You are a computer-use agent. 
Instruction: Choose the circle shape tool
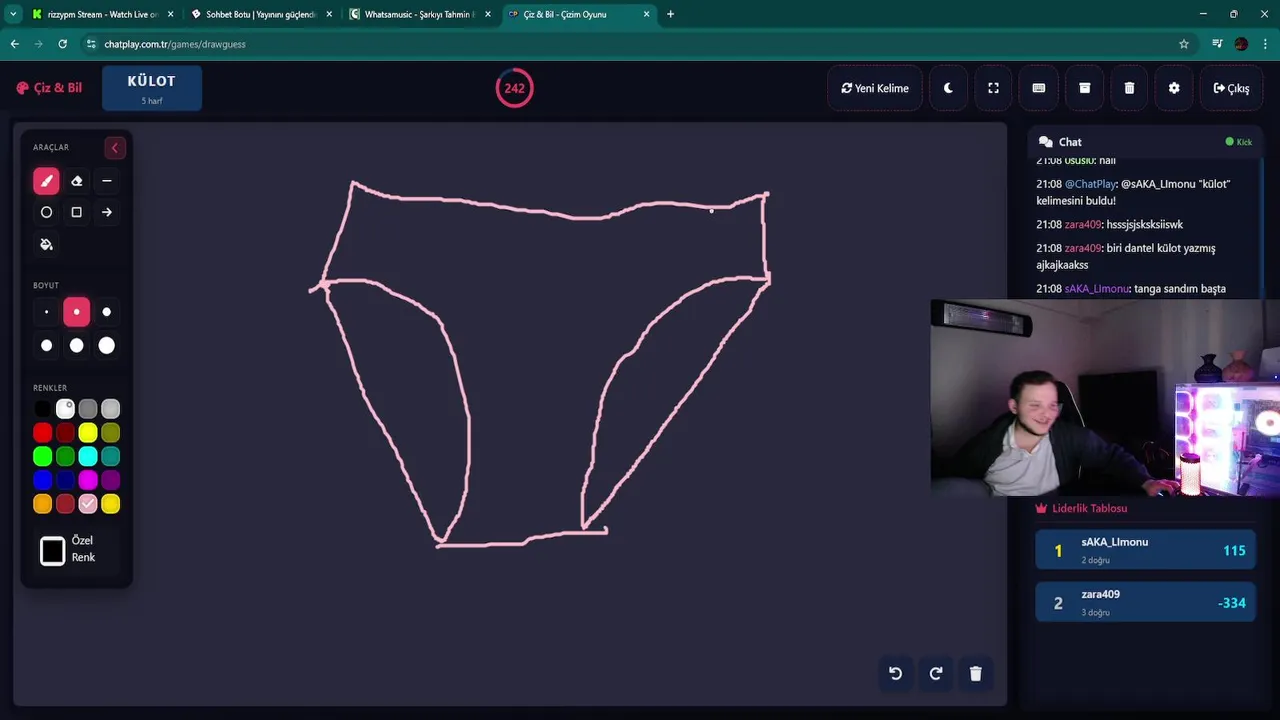(x=46, y=212)
